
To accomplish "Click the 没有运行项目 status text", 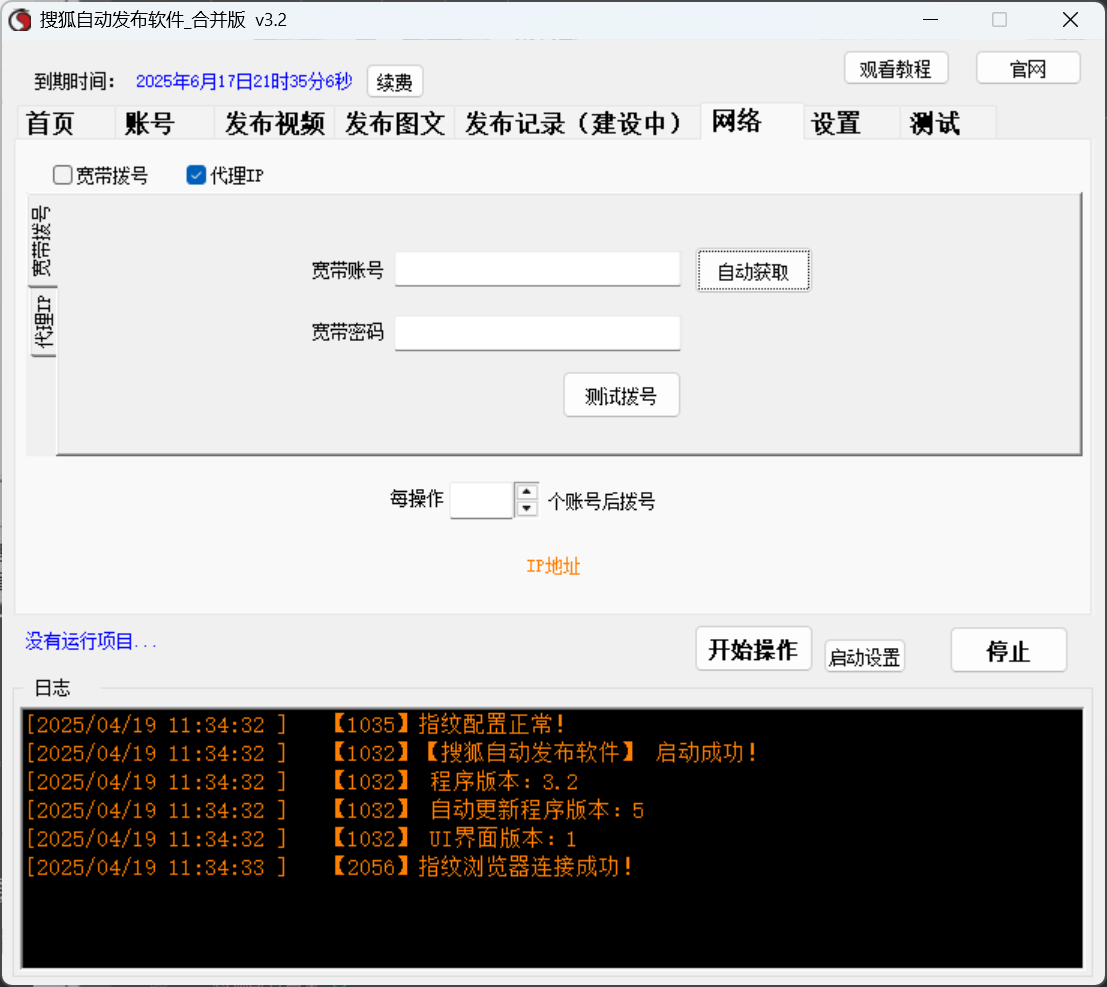I will click(x=90, y=641).
